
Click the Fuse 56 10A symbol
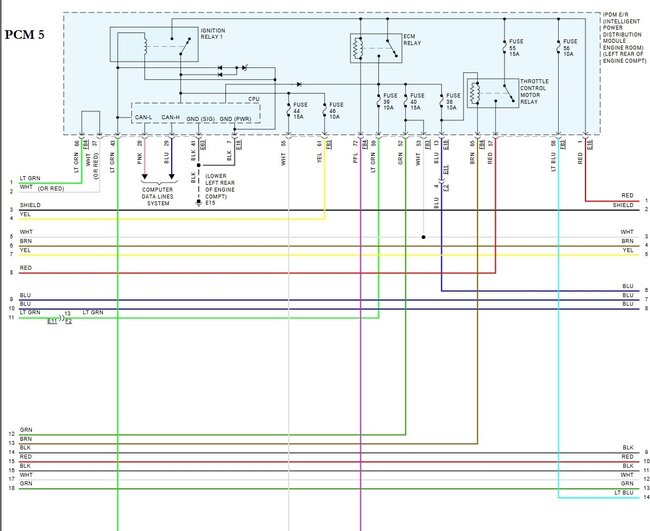(558, 48)
